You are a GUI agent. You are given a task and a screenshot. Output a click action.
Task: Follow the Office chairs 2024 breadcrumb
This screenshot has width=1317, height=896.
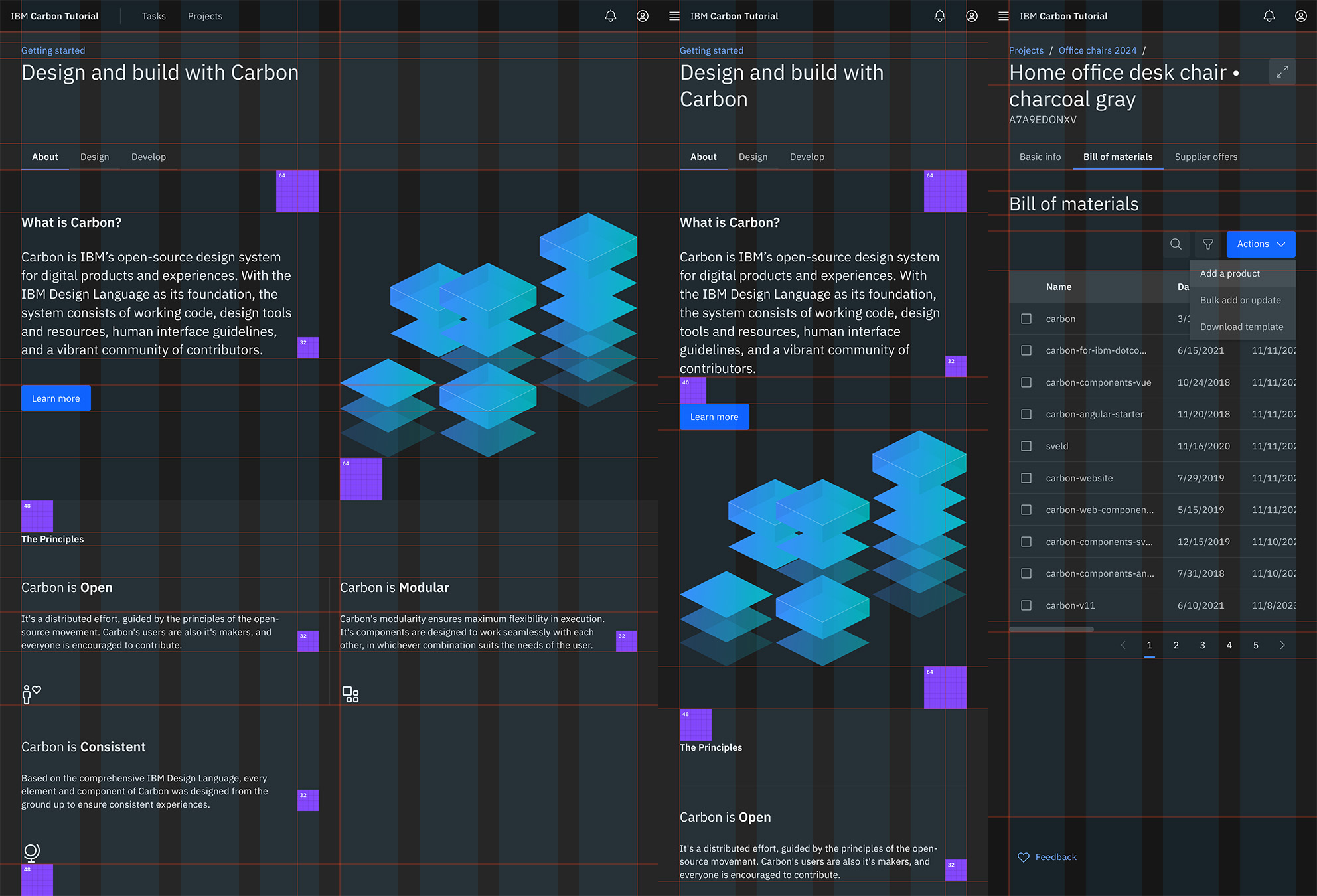1097,50
